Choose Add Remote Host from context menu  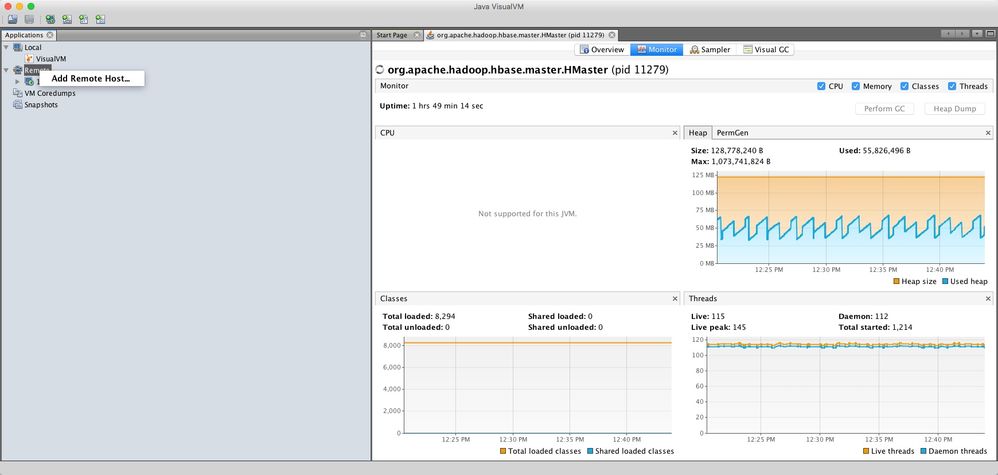coord(91,79)
